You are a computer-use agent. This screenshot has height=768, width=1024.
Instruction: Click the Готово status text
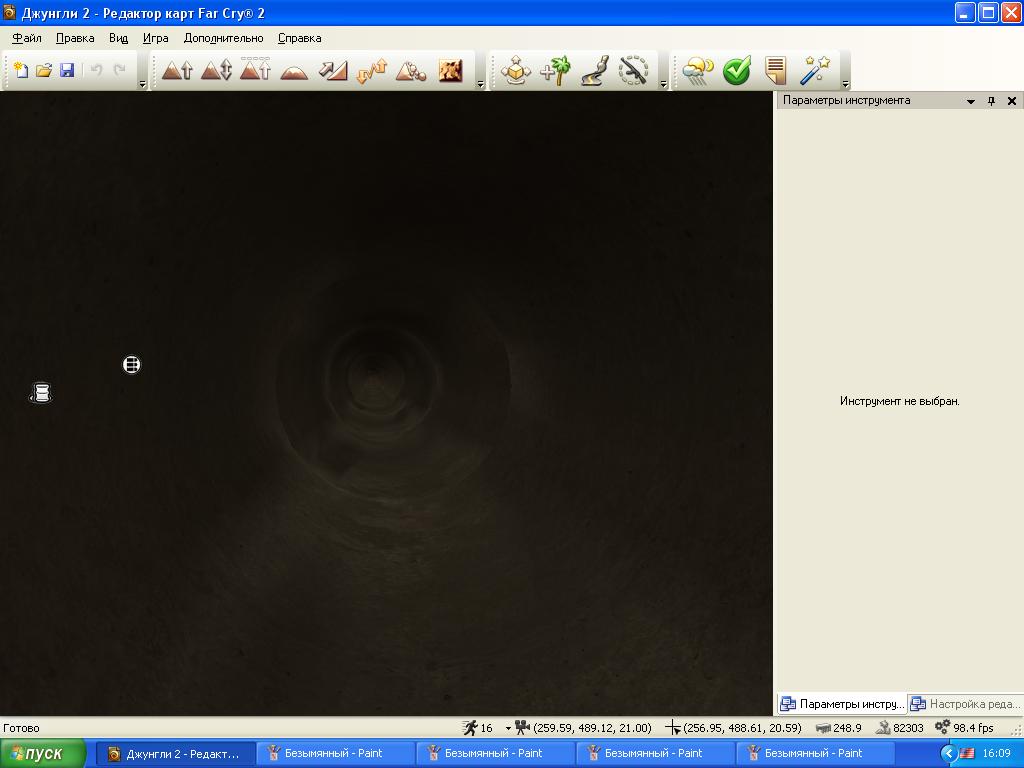pos(22,728)
